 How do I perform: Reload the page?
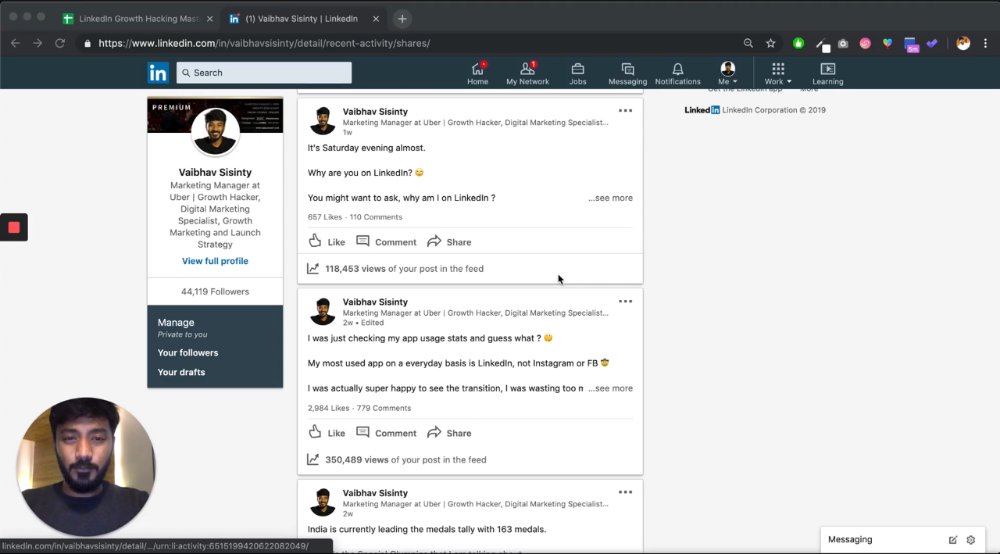(x=60, y=43)
